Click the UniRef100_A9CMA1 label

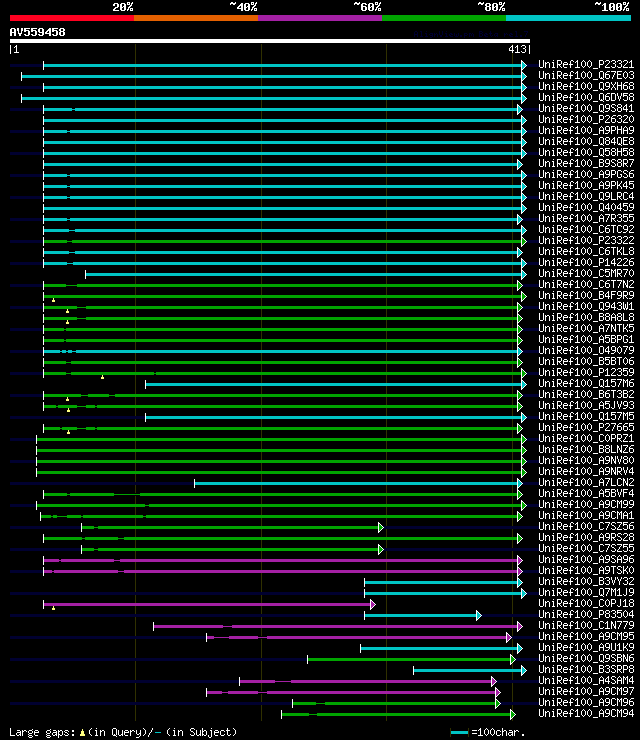tap(586, 515)
